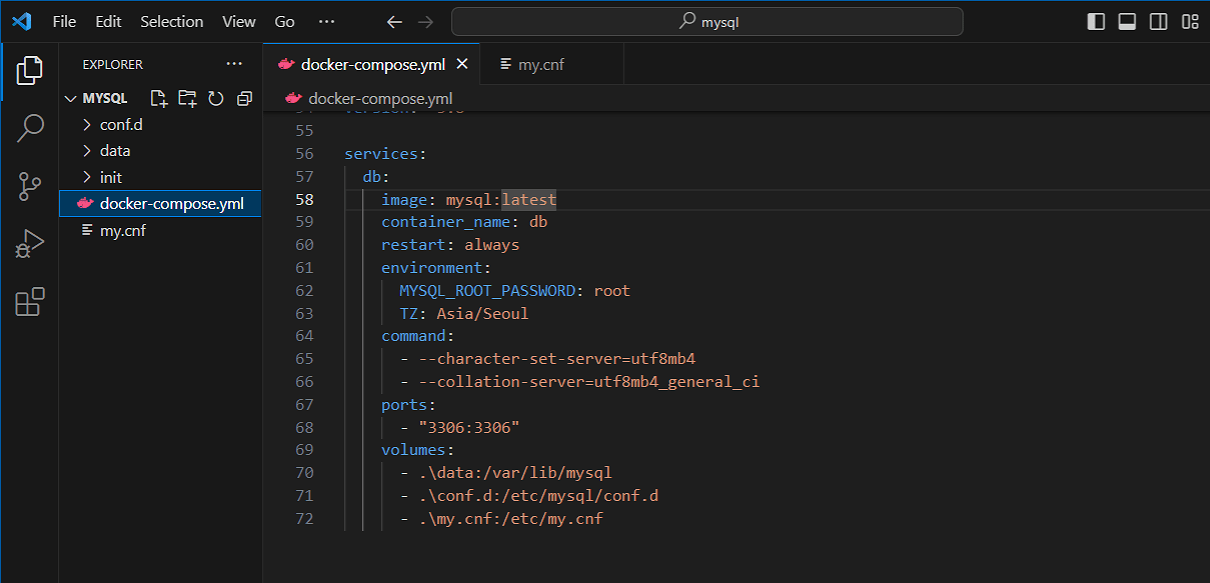This screenshot has height=583, width=1210.
Task: Click the New Folder icon in Explorer
Action: pyautogui.click(x=187, y=98)
